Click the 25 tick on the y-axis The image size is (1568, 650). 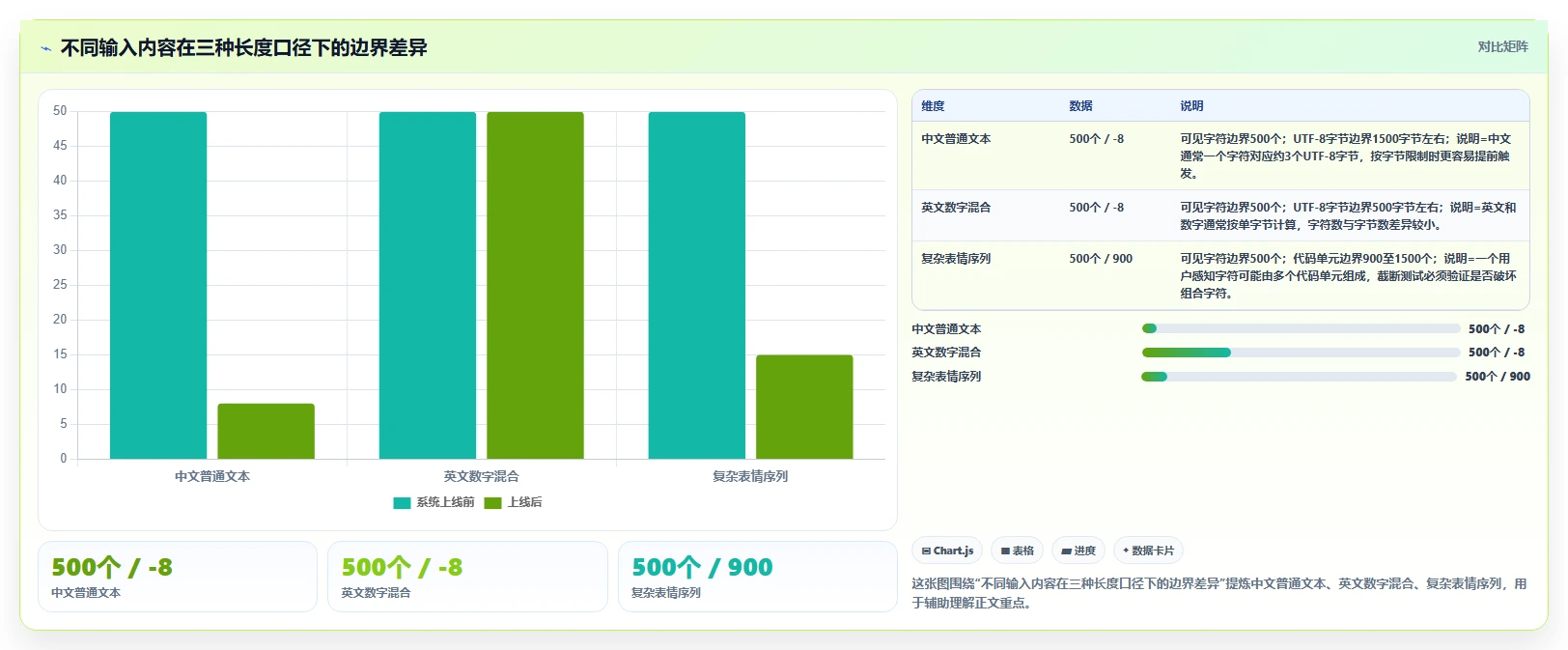(x=60, y=285)
